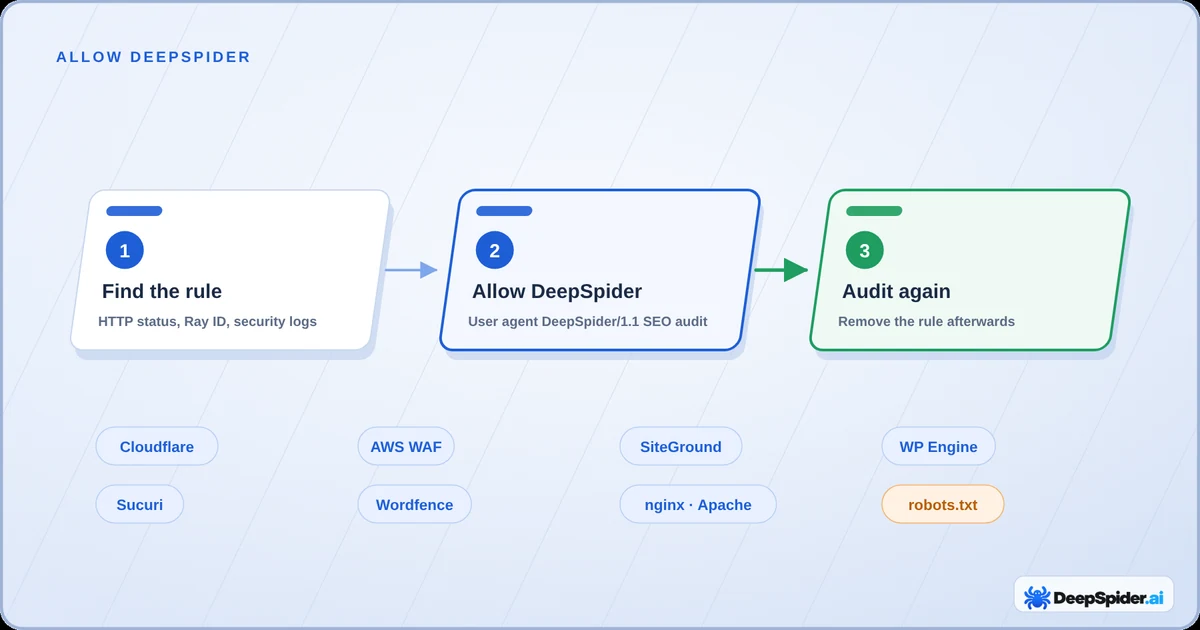Click the DeepSpider spider logo icon

[x=1038, y=598]
